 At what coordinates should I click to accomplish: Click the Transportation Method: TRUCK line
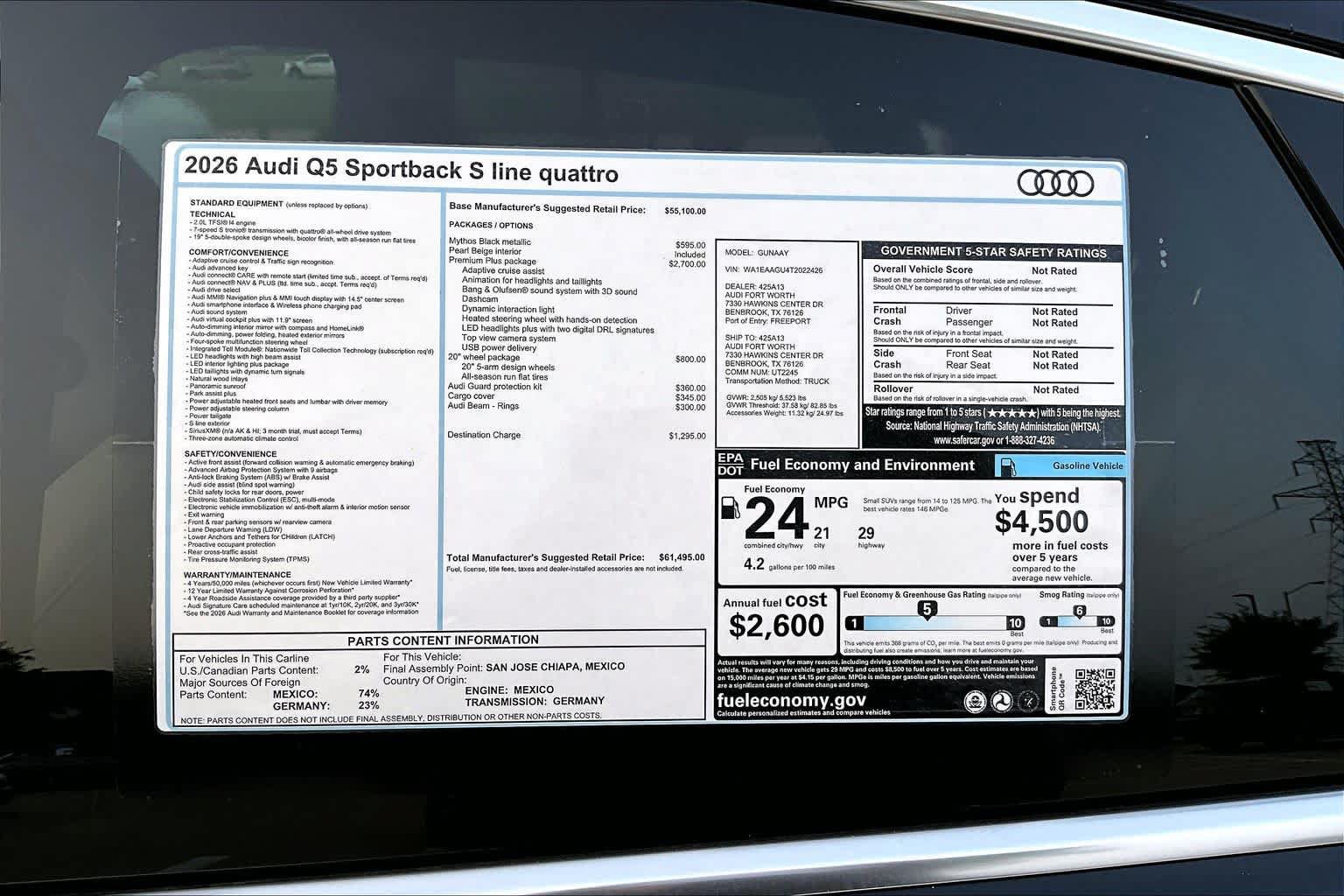[x=777, y=381]
